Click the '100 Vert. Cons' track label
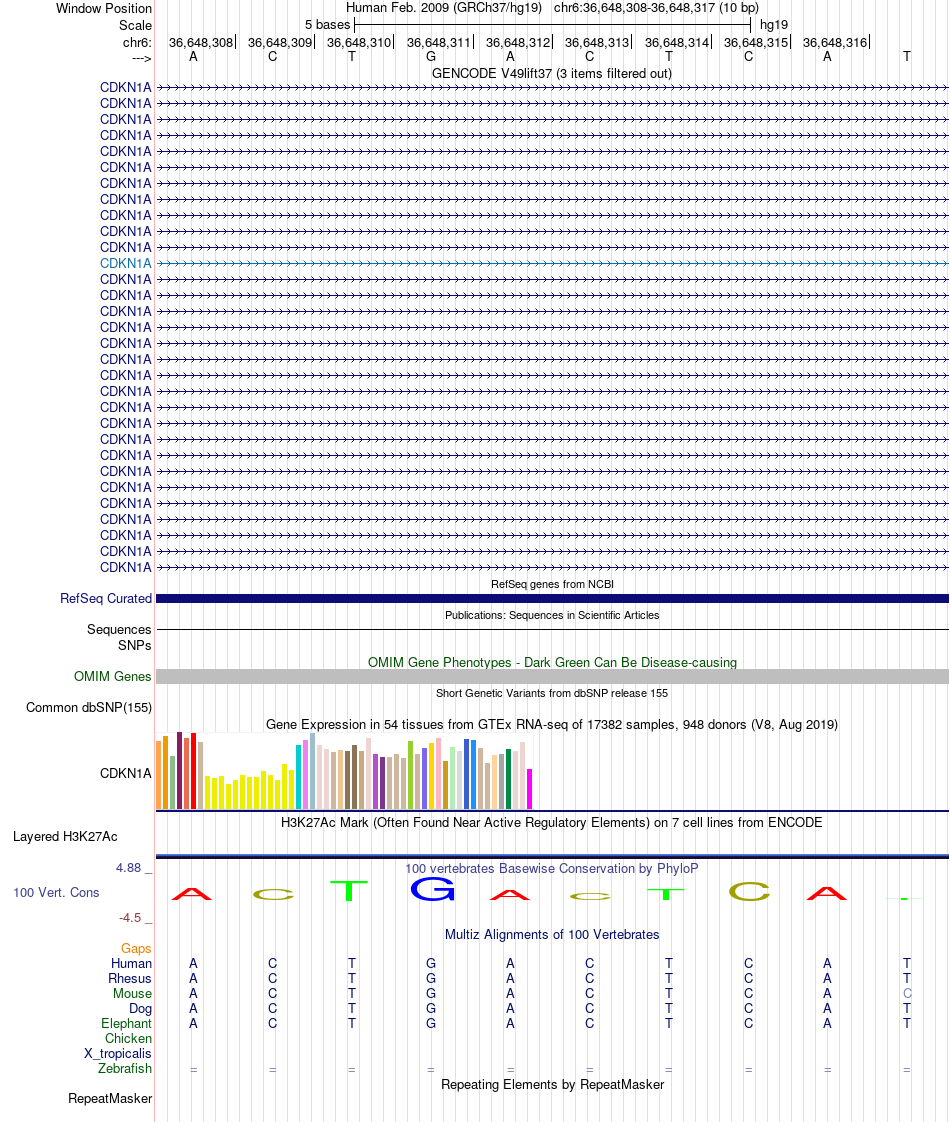Screen dimensions: 950x1122 (x=57, y=892)
